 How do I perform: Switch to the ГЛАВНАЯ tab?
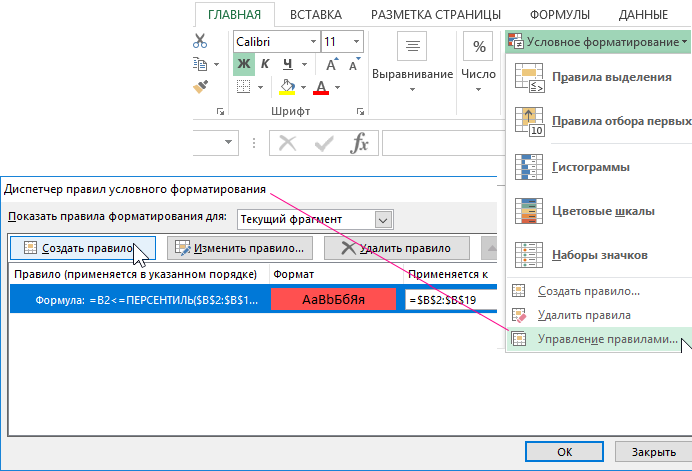234,15
